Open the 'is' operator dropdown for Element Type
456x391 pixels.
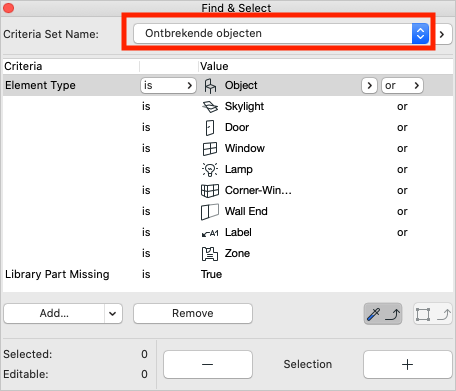(x=168, y=86)
